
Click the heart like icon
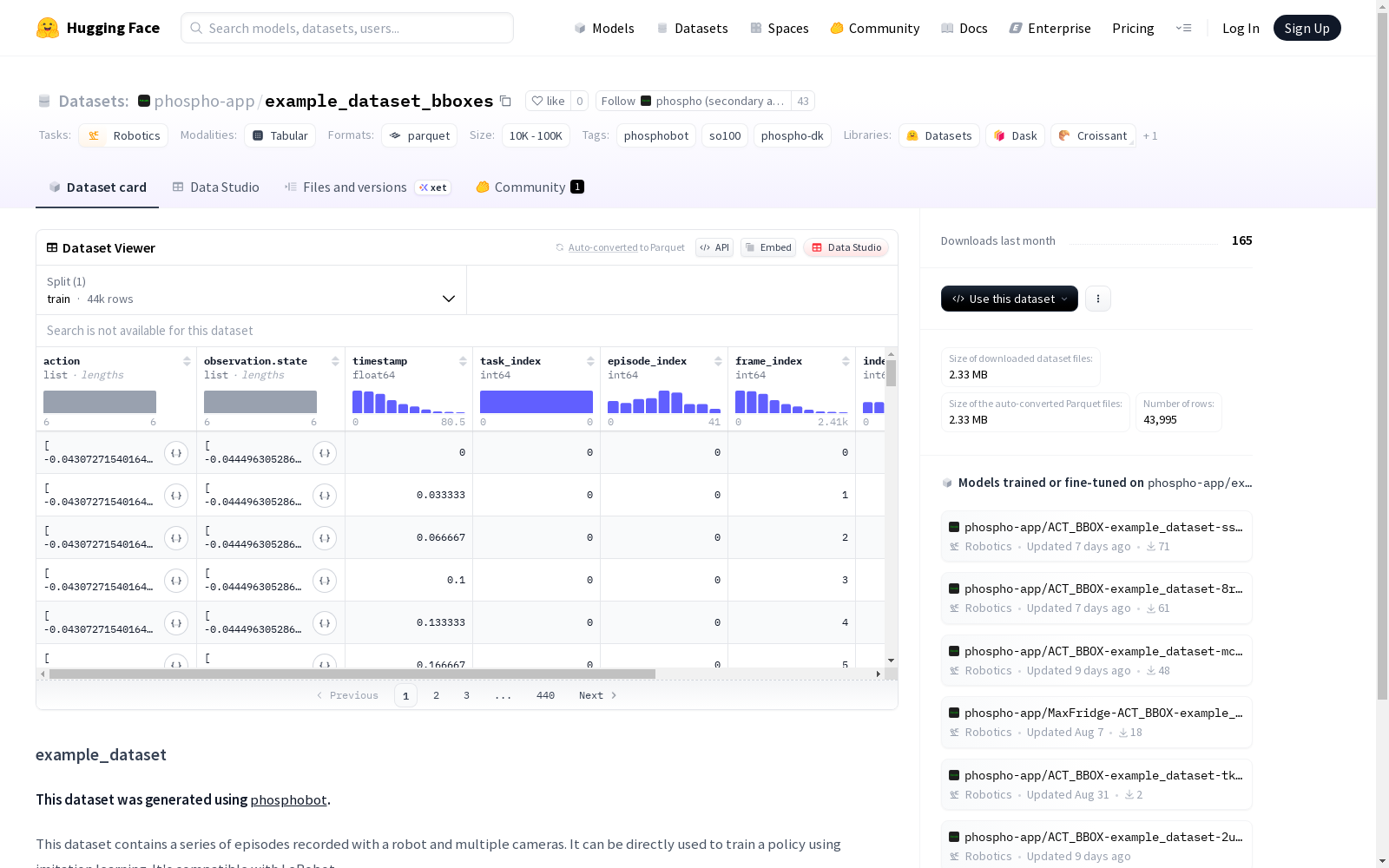(537, 101)
